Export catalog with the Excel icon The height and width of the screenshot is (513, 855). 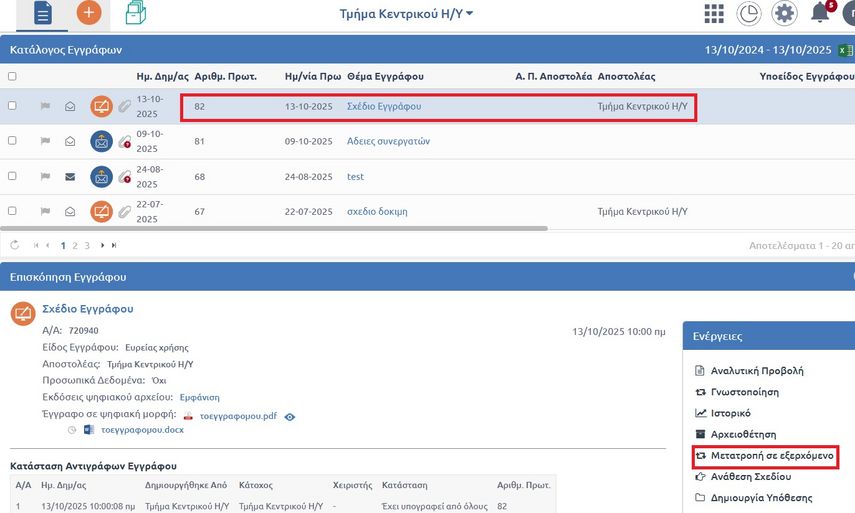pos(846,49)
